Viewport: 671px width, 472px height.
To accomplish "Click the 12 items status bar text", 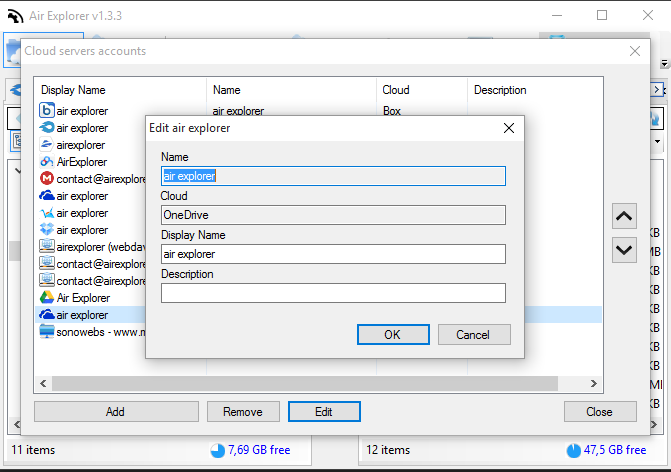I will [388, 450].
